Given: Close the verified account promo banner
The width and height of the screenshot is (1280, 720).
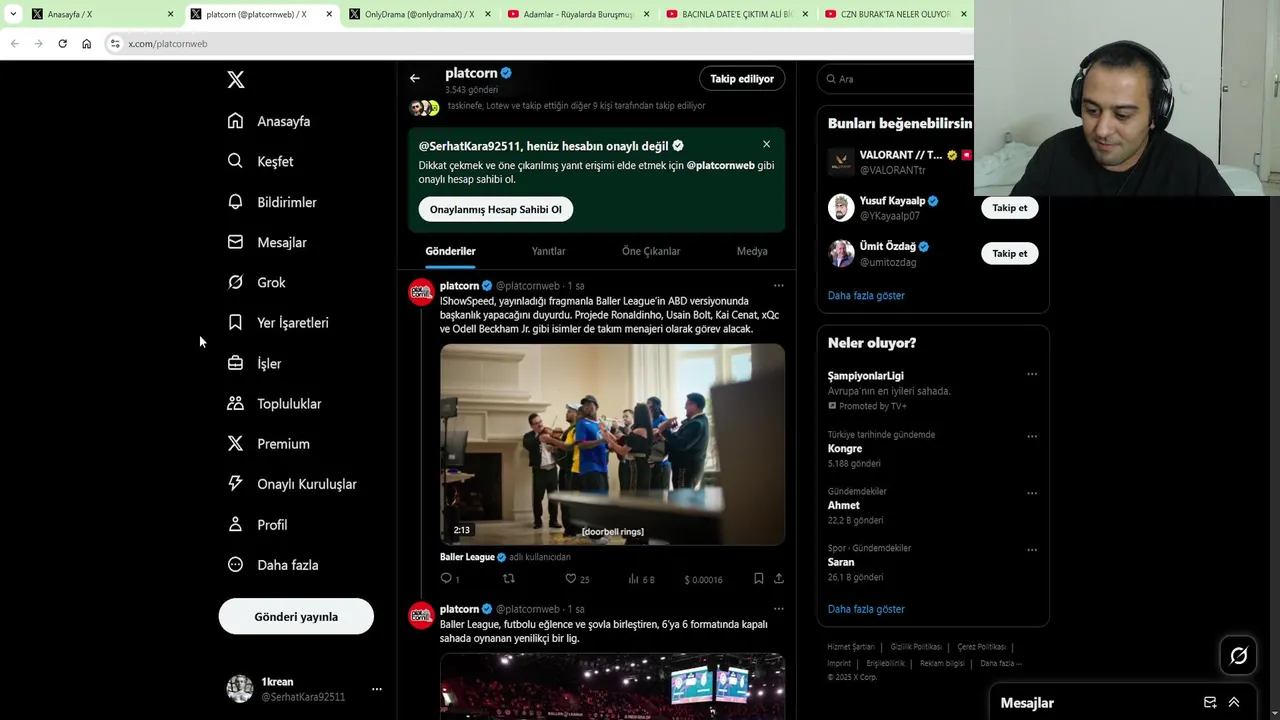Looking at the screenshot, I should [766, 144].
